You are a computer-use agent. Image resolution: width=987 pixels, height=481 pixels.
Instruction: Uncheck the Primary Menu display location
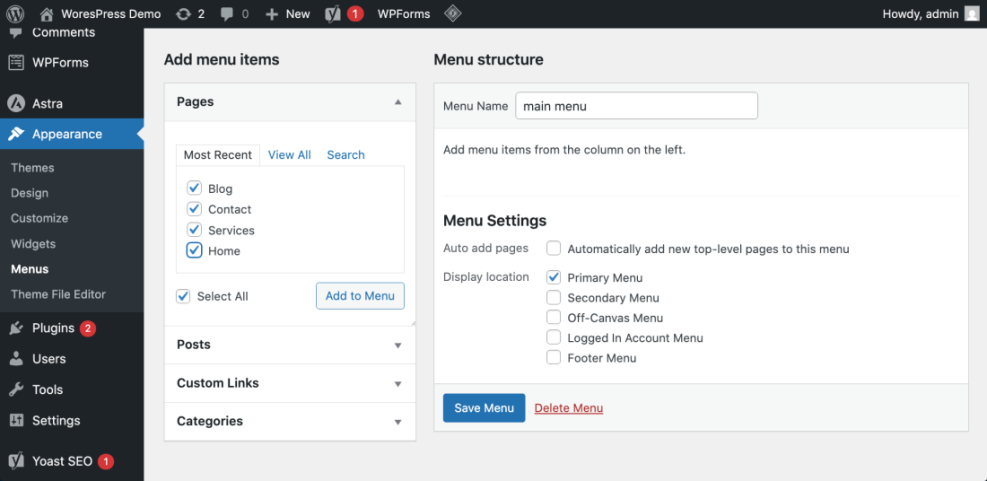553,278
